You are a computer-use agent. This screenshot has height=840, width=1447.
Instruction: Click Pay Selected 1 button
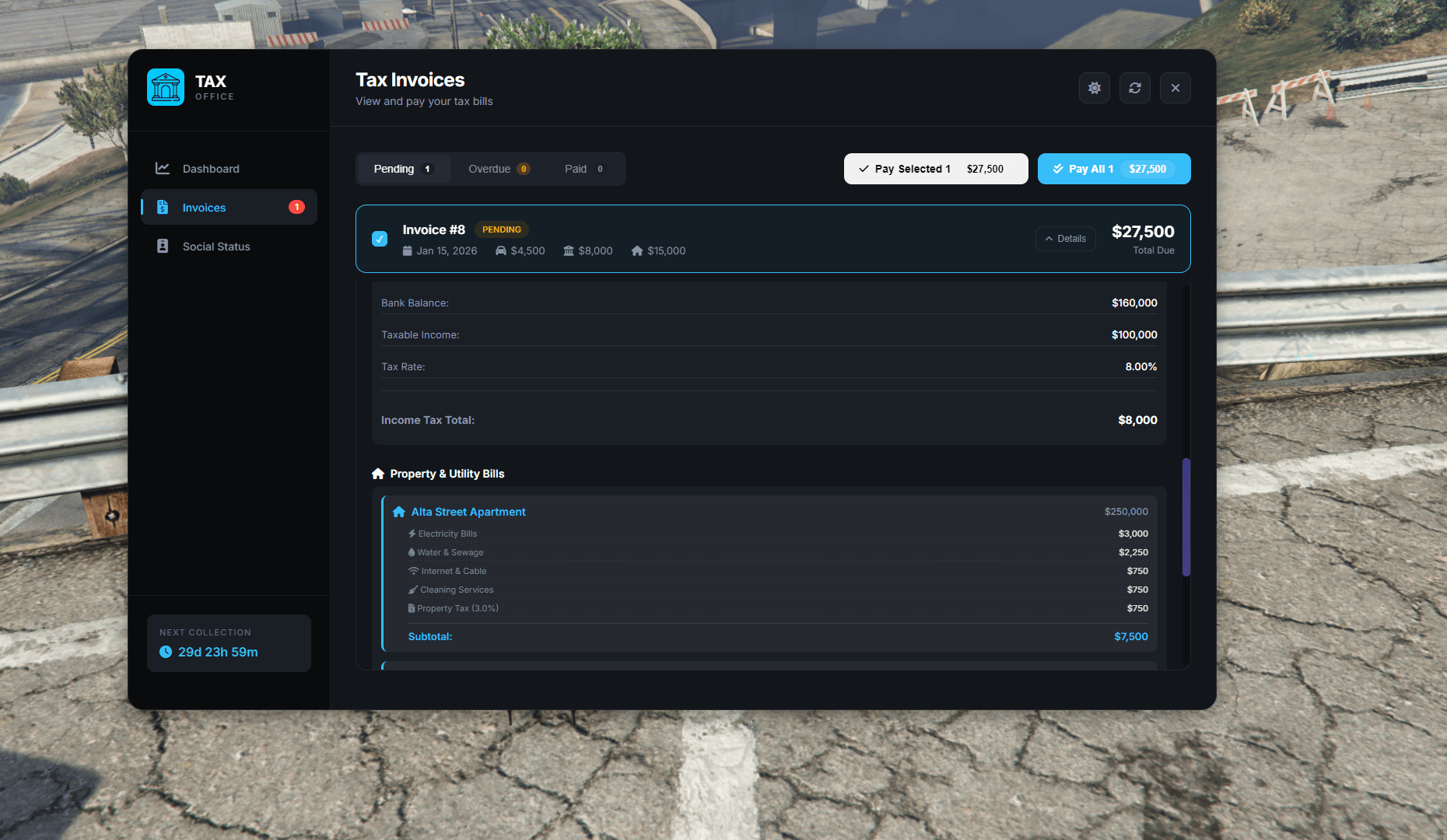tap(935, 169)
